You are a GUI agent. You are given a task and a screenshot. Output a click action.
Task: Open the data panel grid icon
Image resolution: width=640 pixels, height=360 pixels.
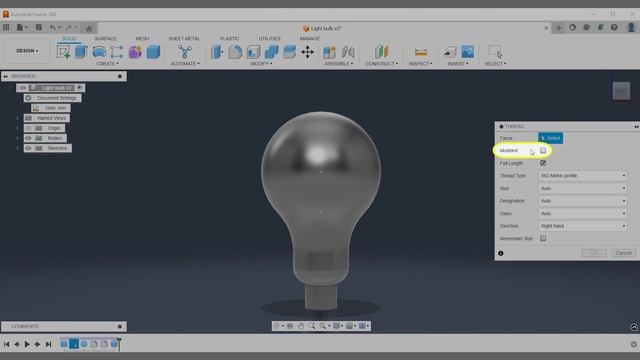point(6,27)
